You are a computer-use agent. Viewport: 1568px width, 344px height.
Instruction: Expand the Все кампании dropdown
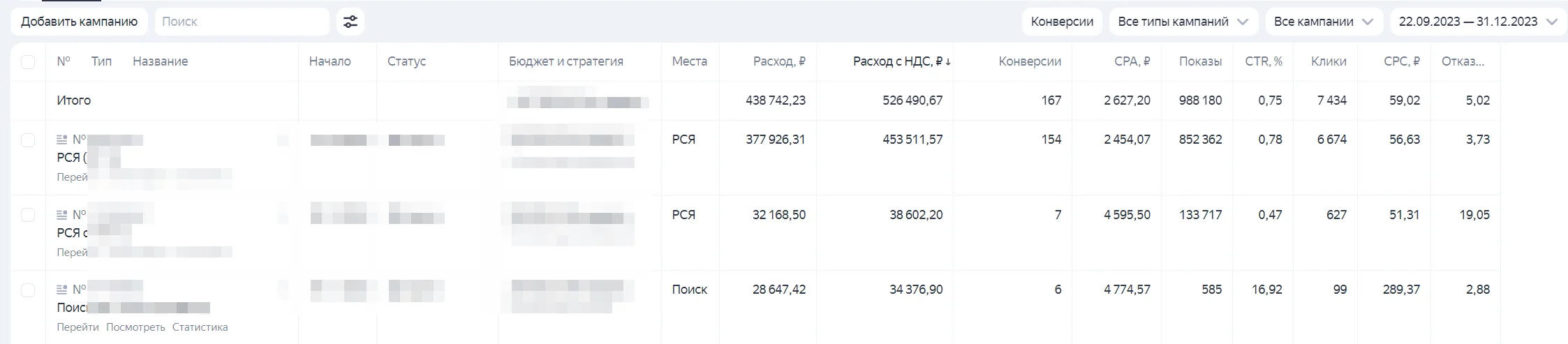point(1324,22)
